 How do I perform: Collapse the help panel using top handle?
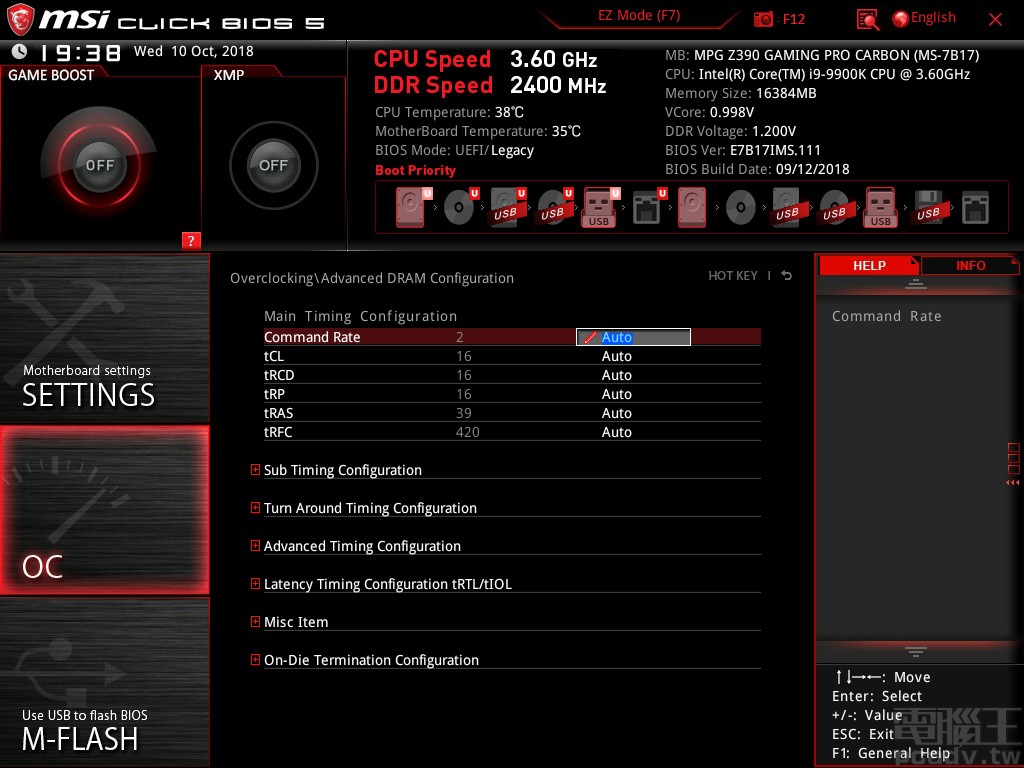pyautogui.click(x=916, y=284)
